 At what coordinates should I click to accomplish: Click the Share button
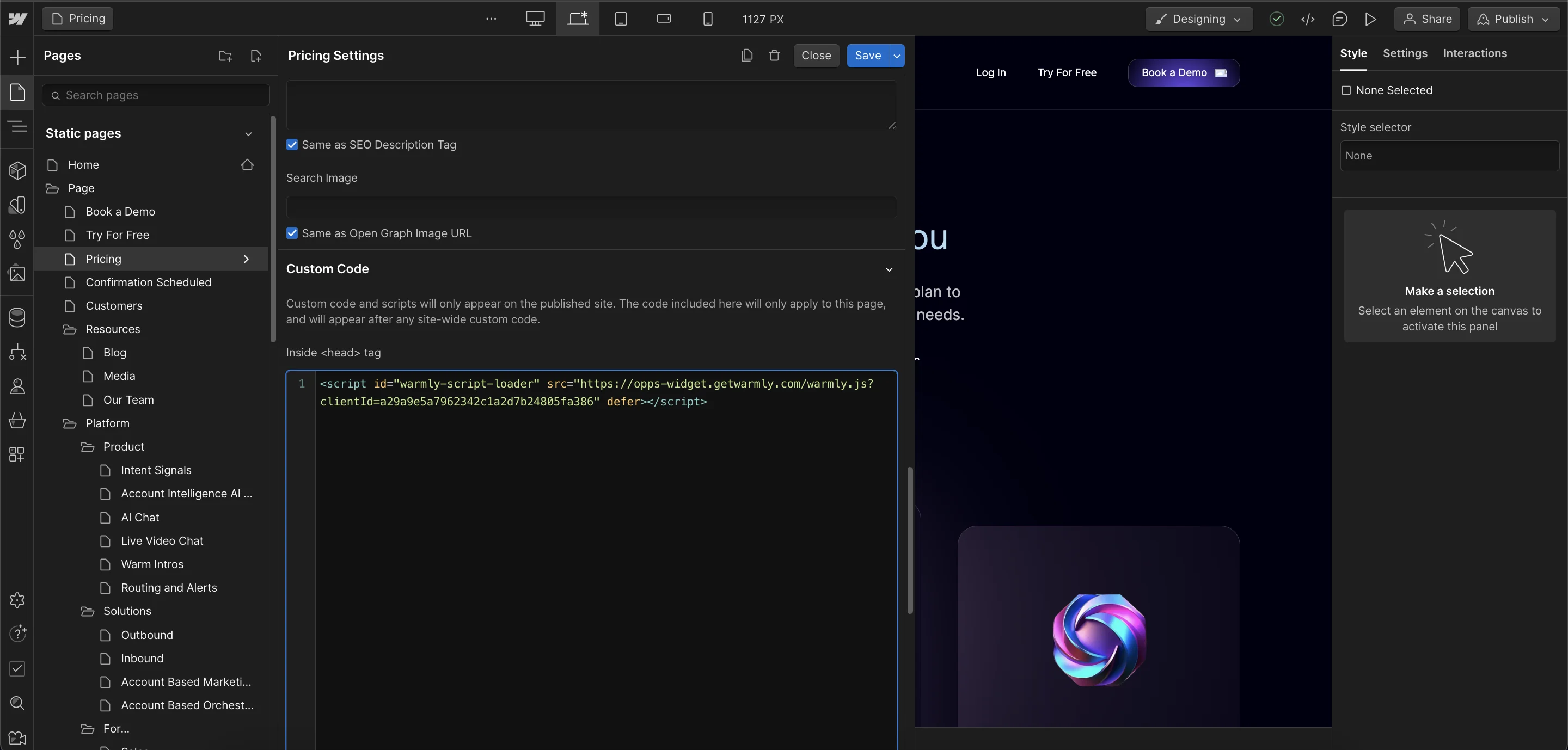(x=1428, y=19)
